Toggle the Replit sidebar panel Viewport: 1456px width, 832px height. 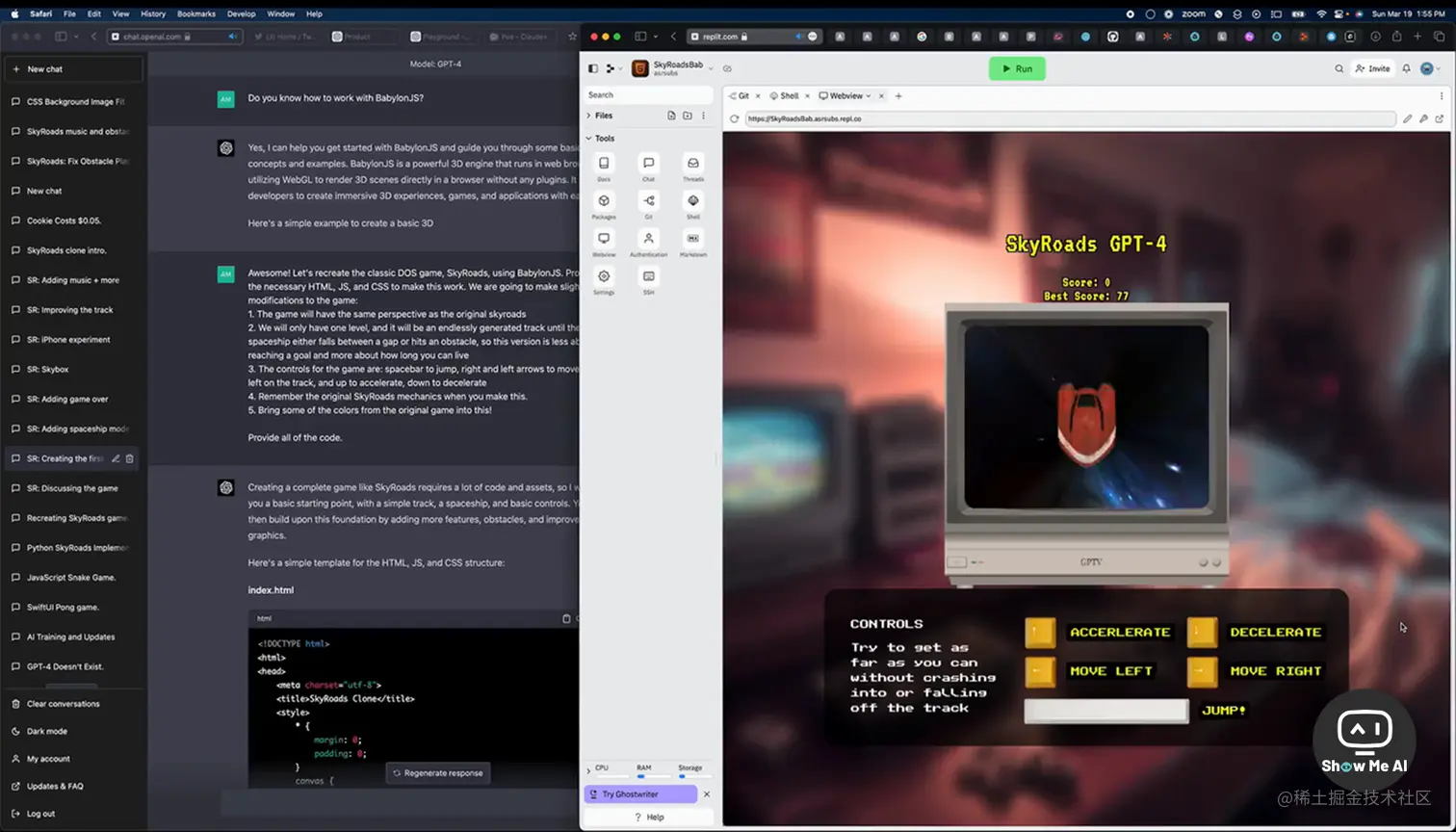(x=593, y=68)
